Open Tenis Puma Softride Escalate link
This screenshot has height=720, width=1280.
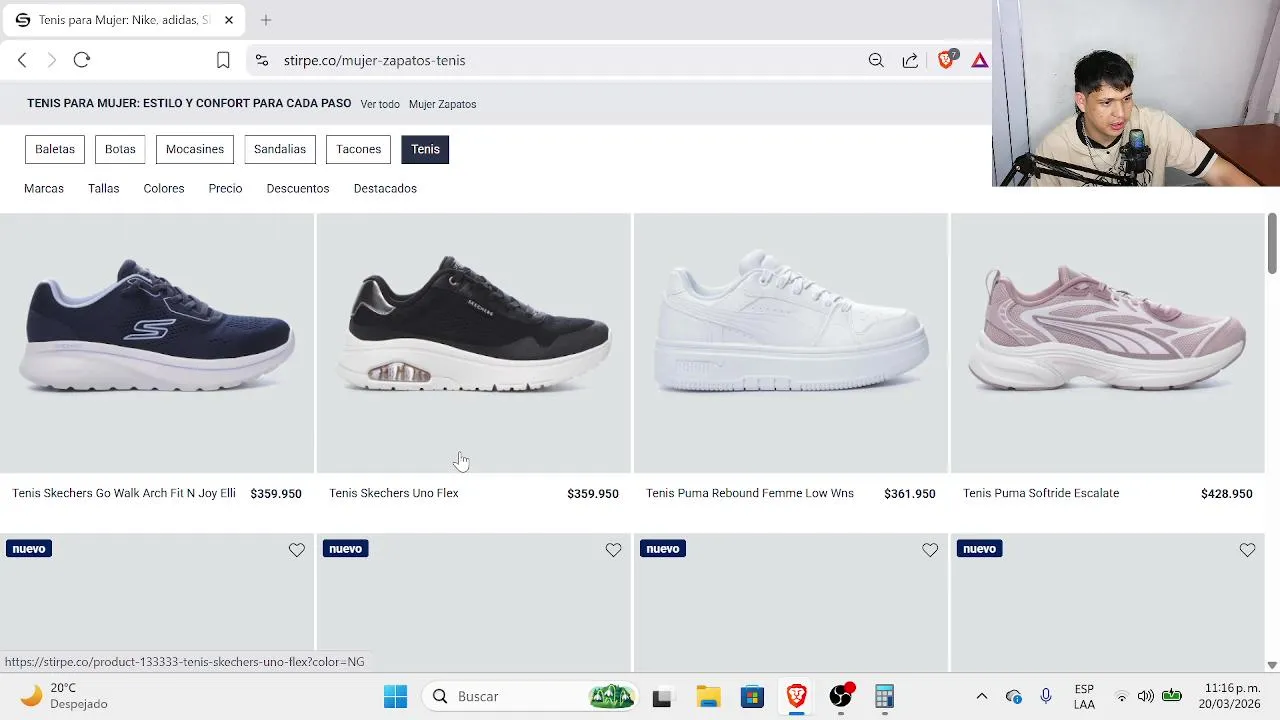pyautogui.click(x=1041, y=493)
